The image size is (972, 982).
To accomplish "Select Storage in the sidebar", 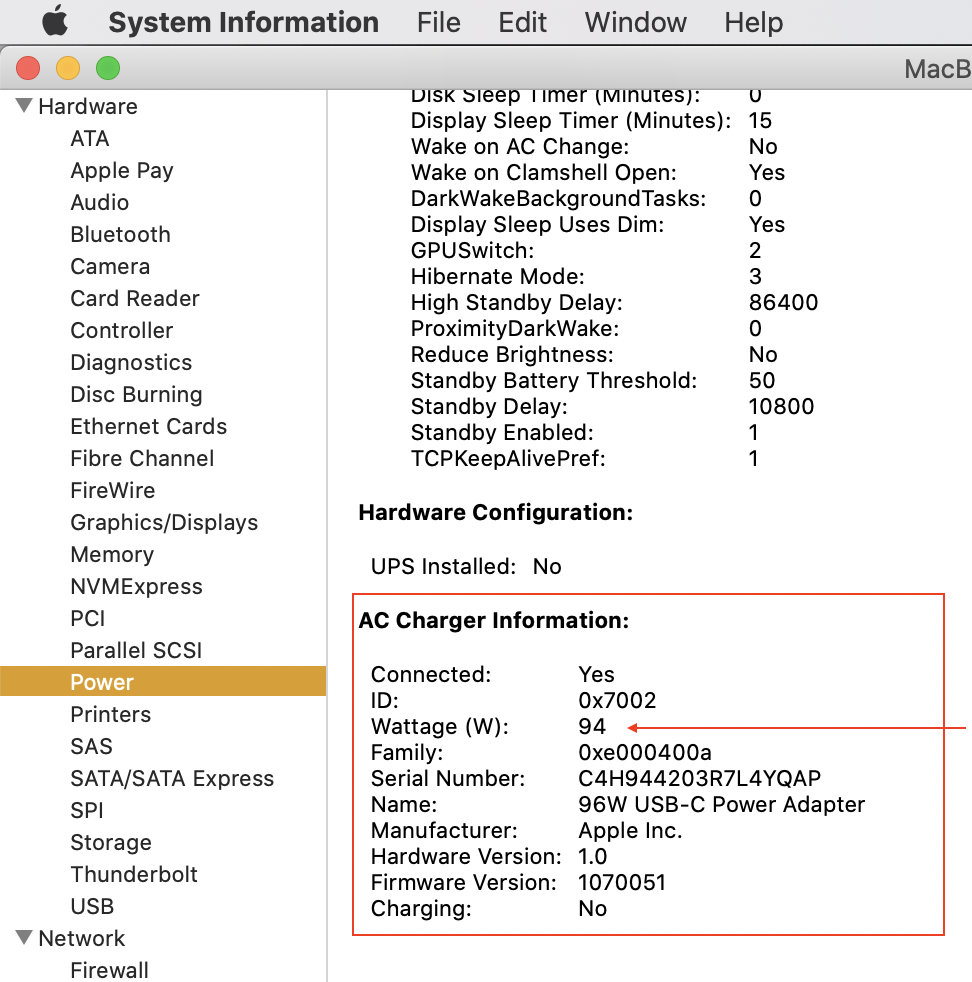I will (111, 842).
